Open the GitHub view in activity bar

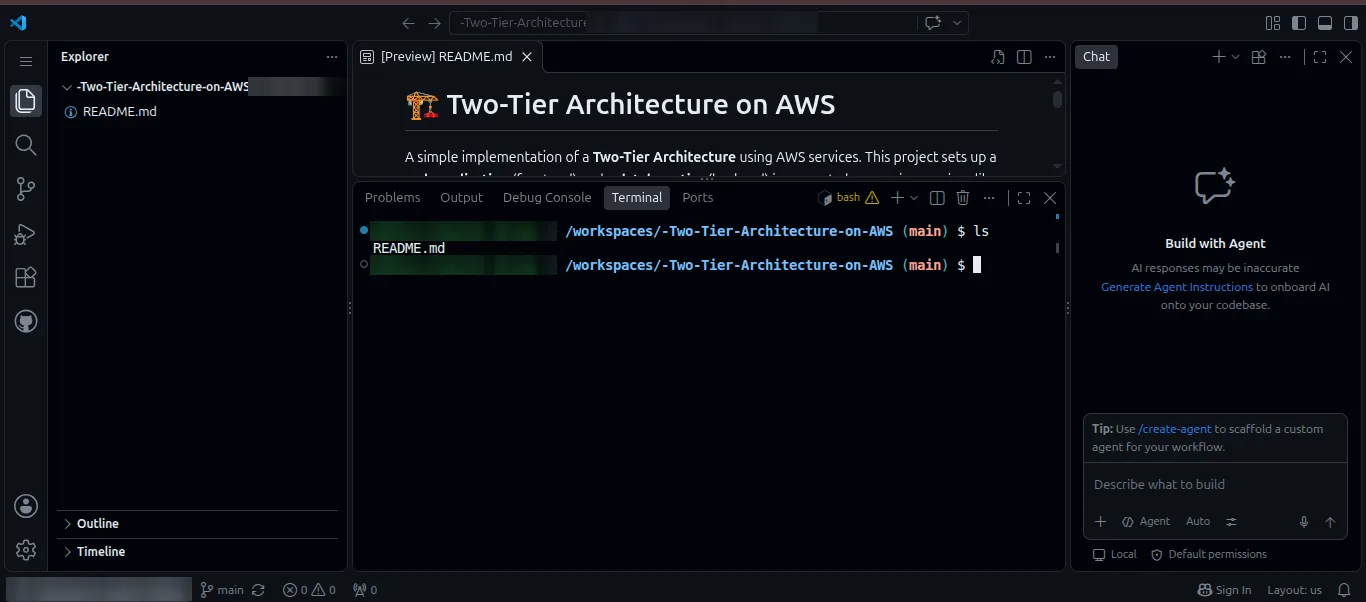tap(26, 321)
